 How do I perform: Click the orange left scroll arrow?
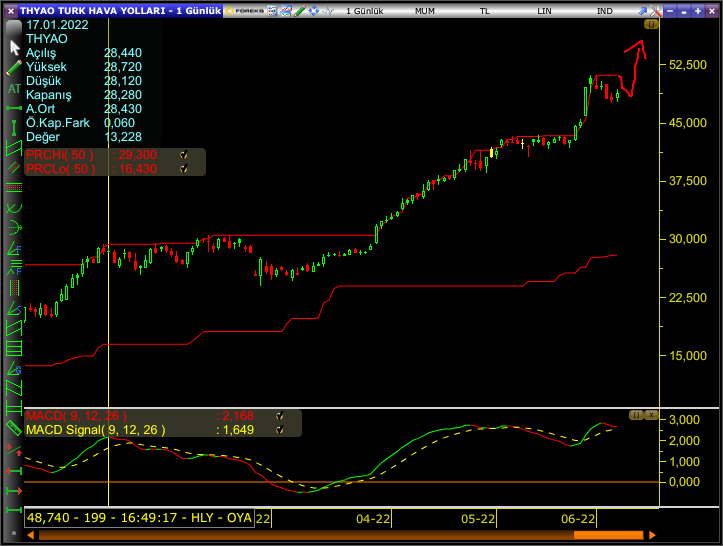(x=31, y=535)
